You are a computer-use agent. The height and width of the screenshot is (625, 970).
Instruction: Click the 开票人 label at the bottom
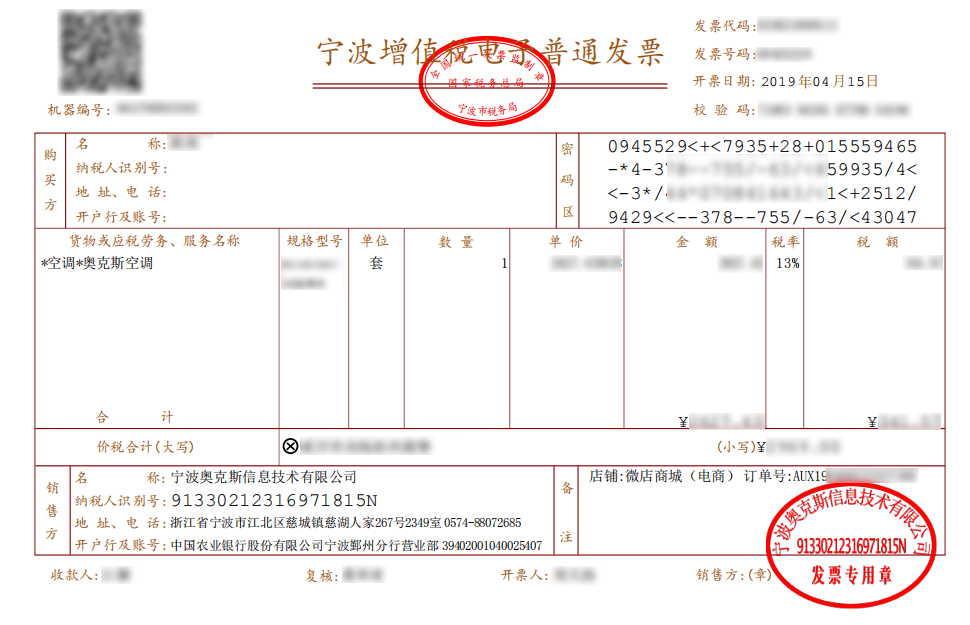tap(525, 575)
